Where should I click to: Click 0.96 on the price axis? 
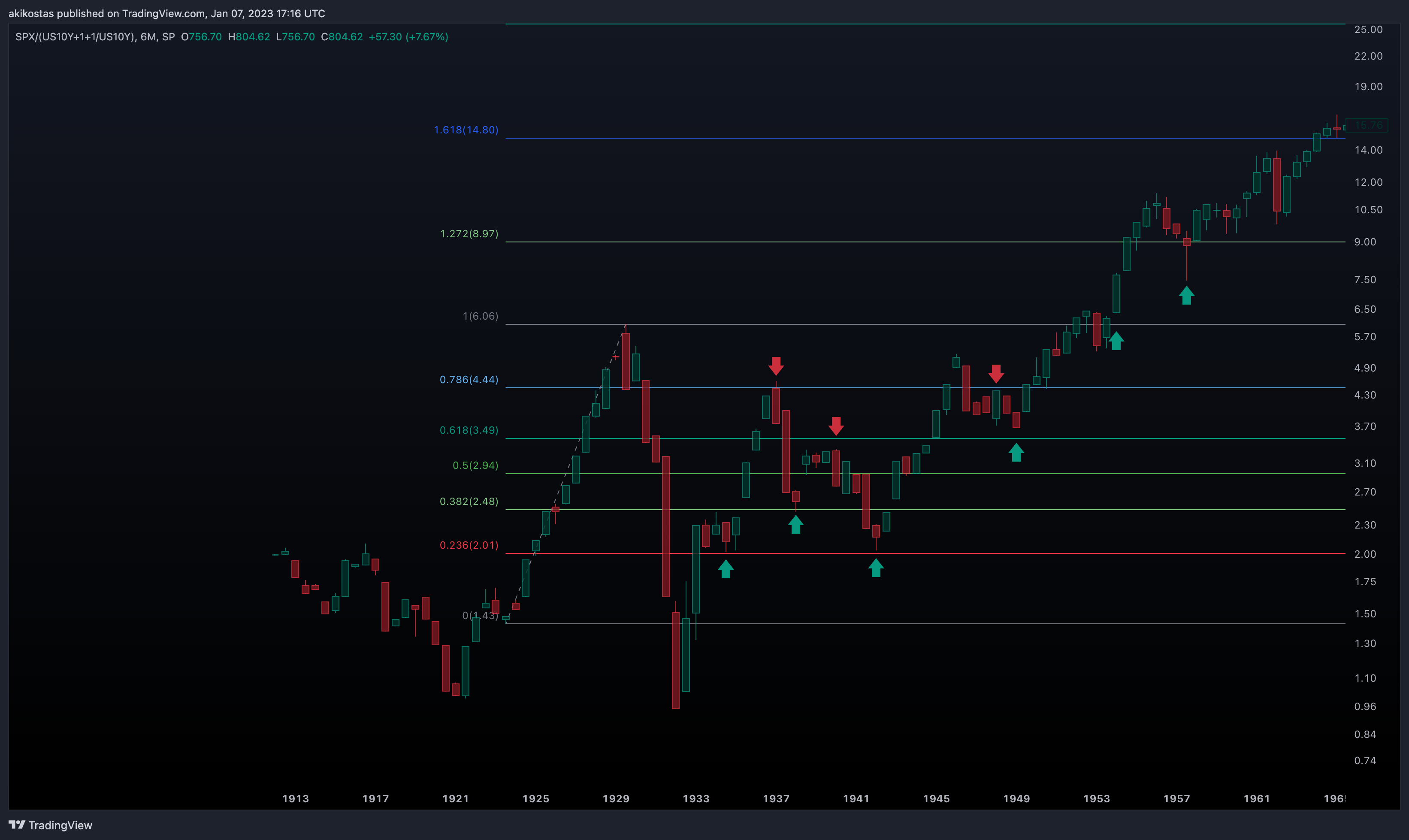point(1365,707)
